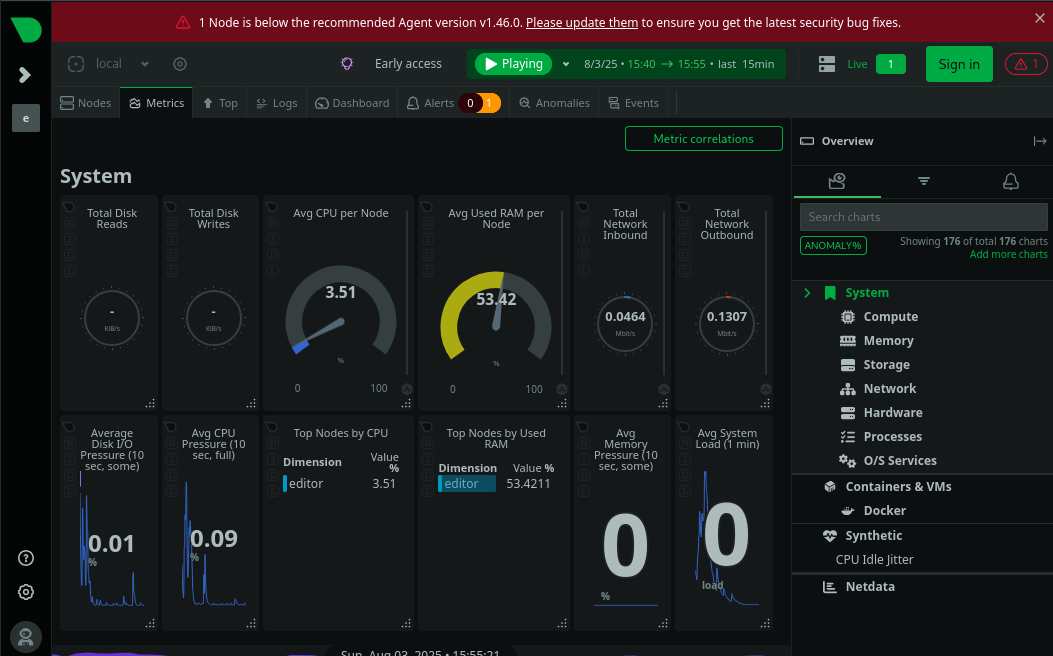
Task: Open the filter icon tab in right panel
Action: 923,181
